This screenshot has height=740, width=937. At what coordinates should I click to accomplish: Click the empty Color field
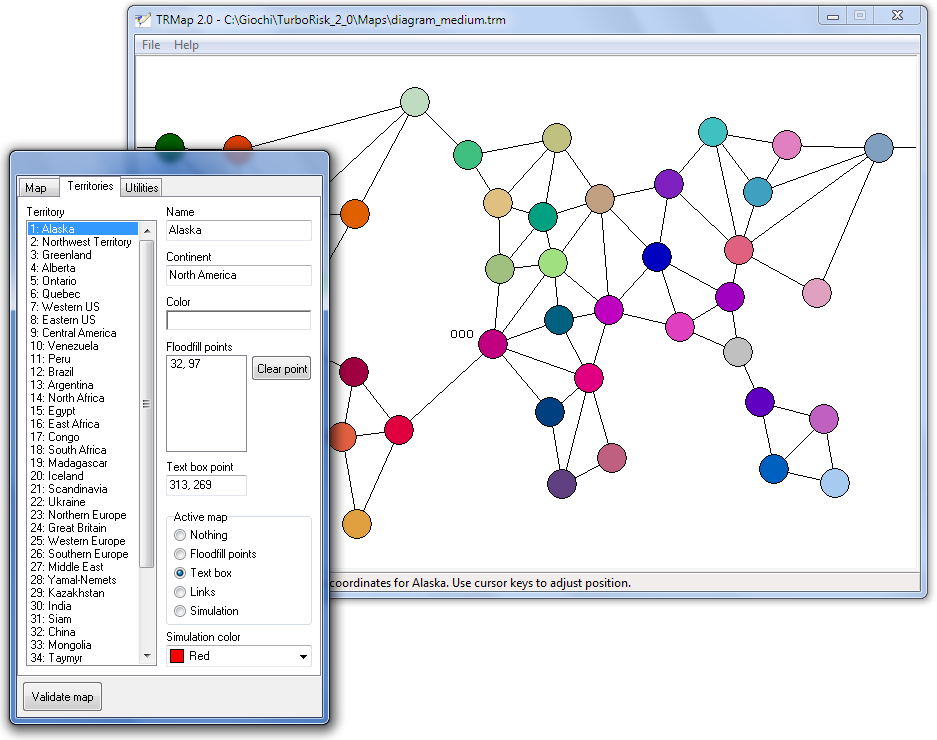point(238,320)
